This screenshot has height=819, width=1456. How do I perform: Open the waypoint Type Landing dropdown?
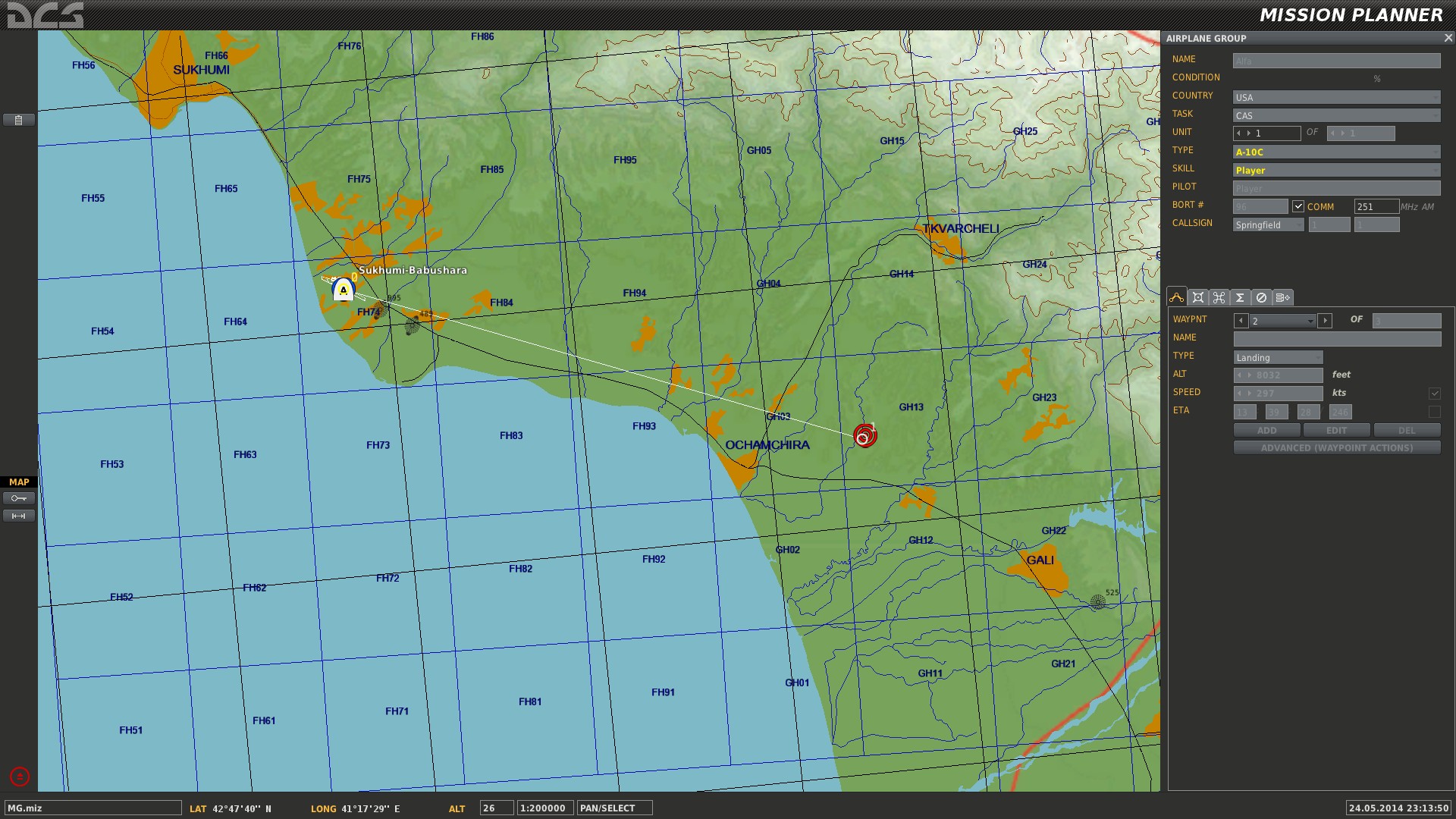1279,357
